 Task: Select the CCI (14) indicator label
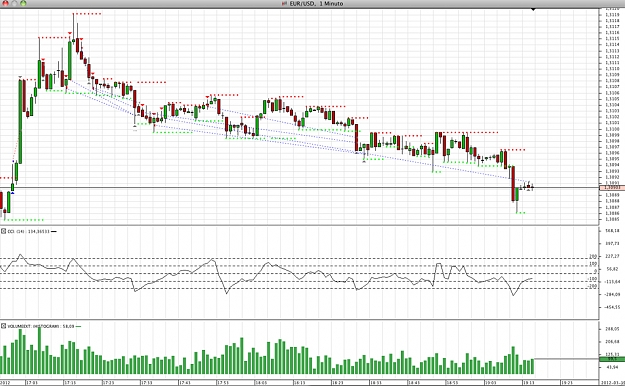point(28,231)
